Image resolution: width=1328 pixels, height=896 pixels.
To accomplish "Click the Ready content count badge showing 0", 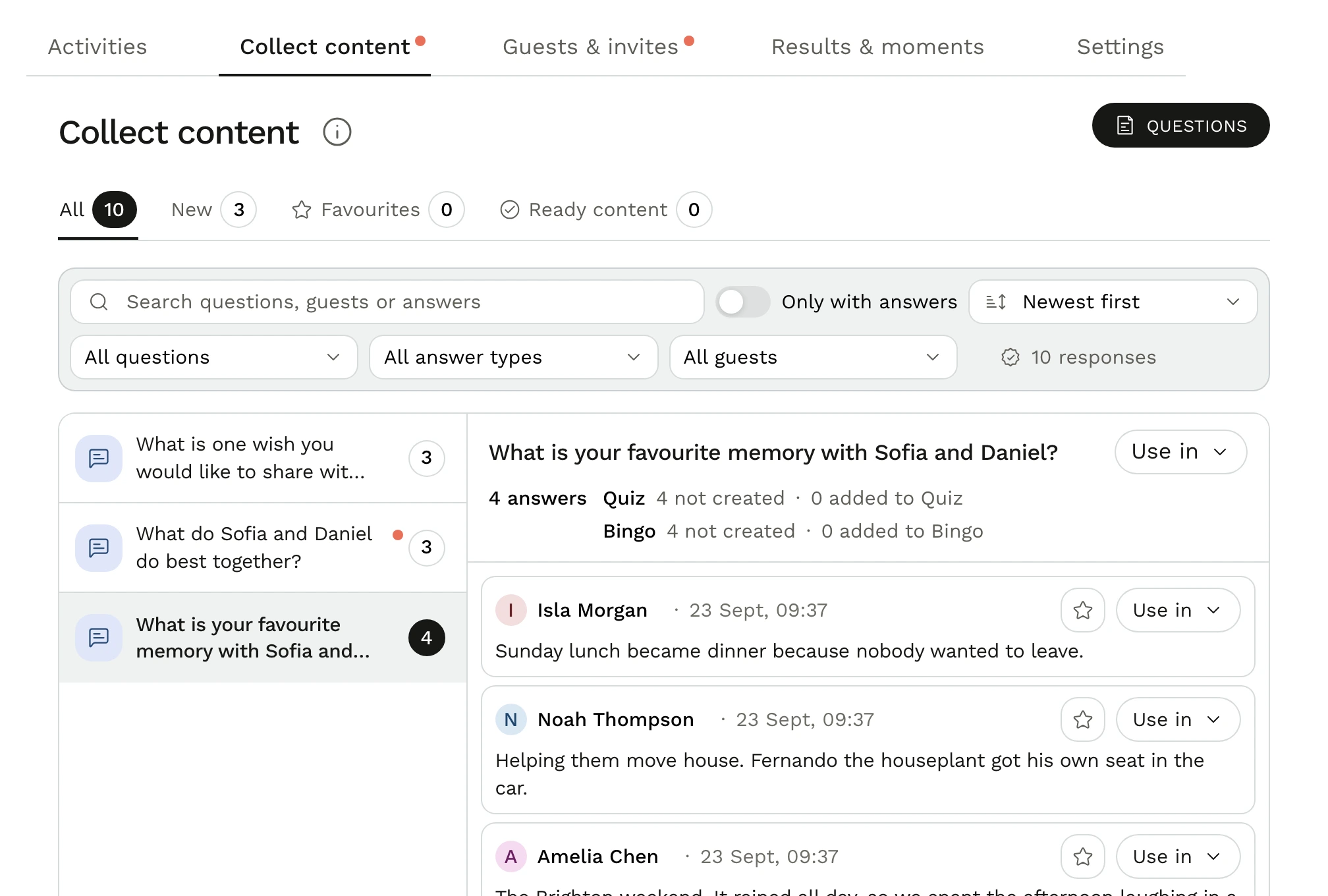I will [x=694, y=210].
